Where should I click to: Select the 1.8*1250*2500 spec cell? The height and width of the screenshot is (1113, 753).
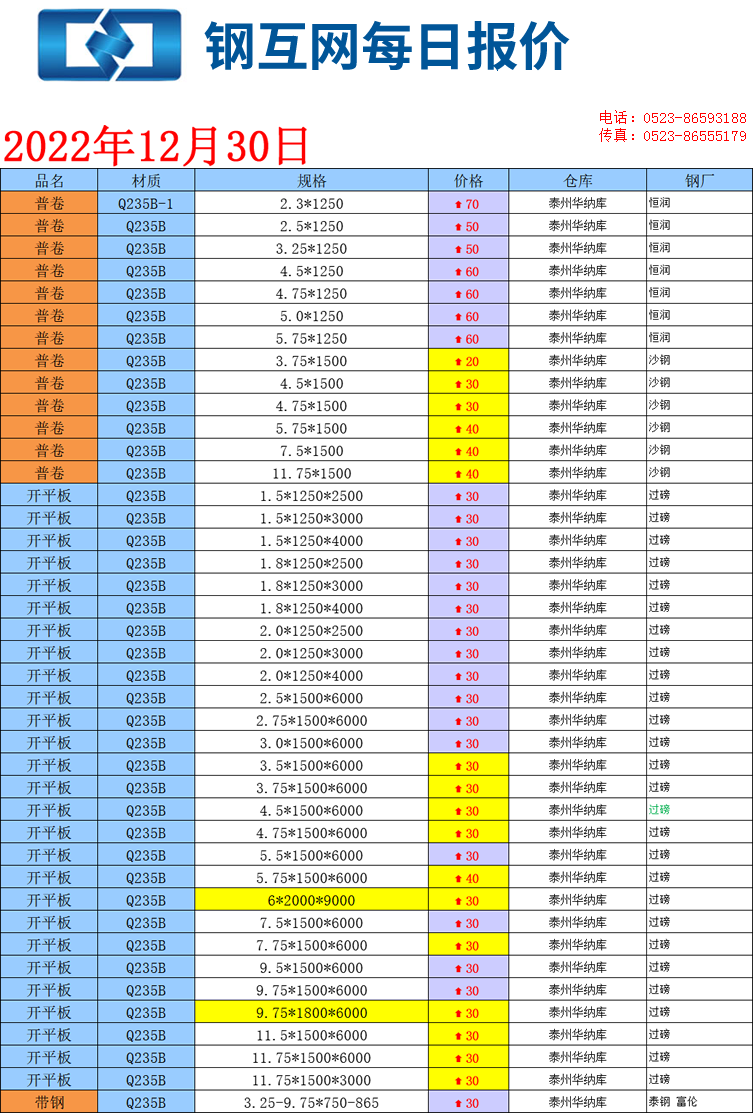pos(312,564)
